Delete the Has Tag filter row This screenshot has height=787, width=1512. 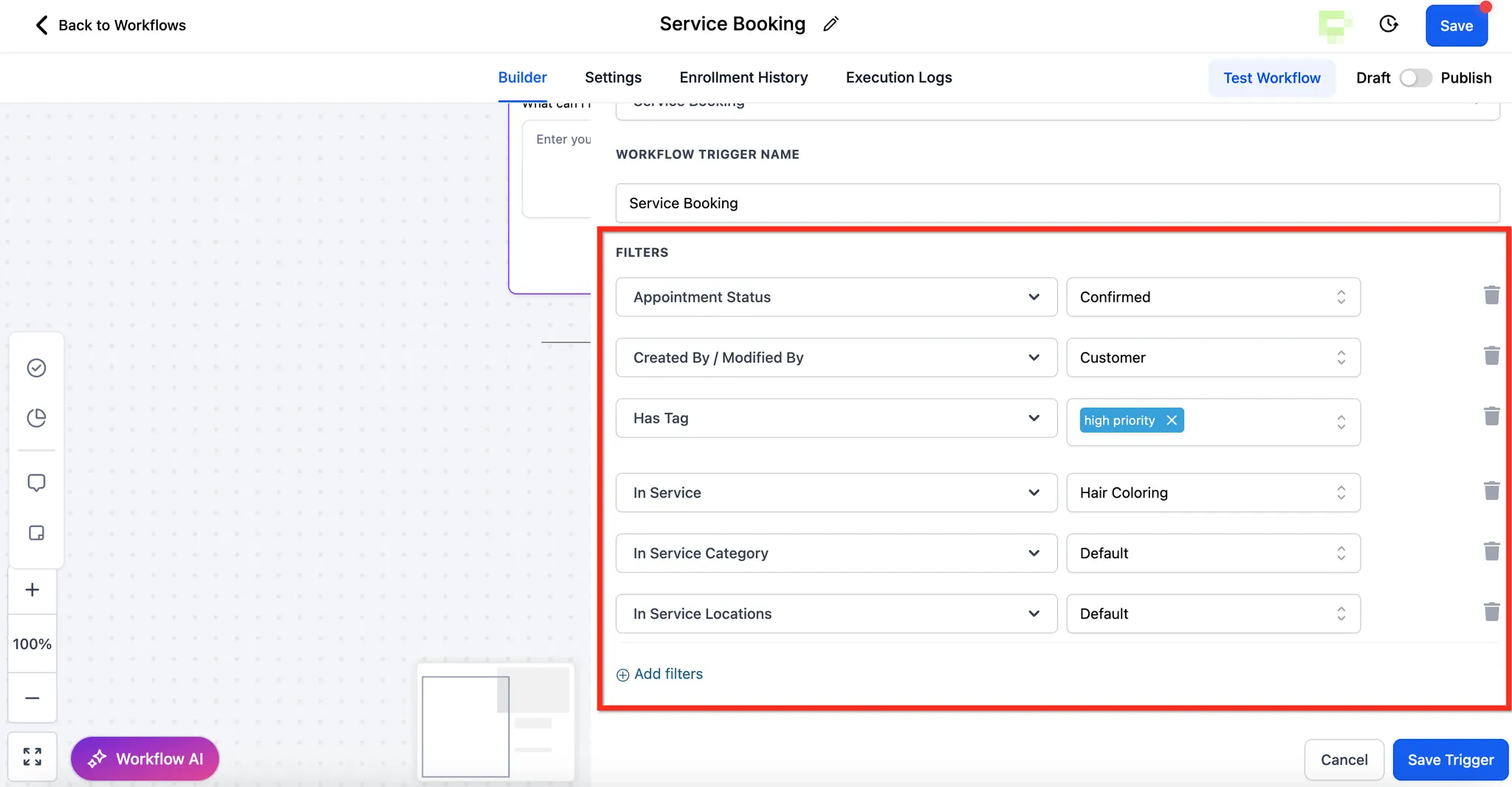1491,416
